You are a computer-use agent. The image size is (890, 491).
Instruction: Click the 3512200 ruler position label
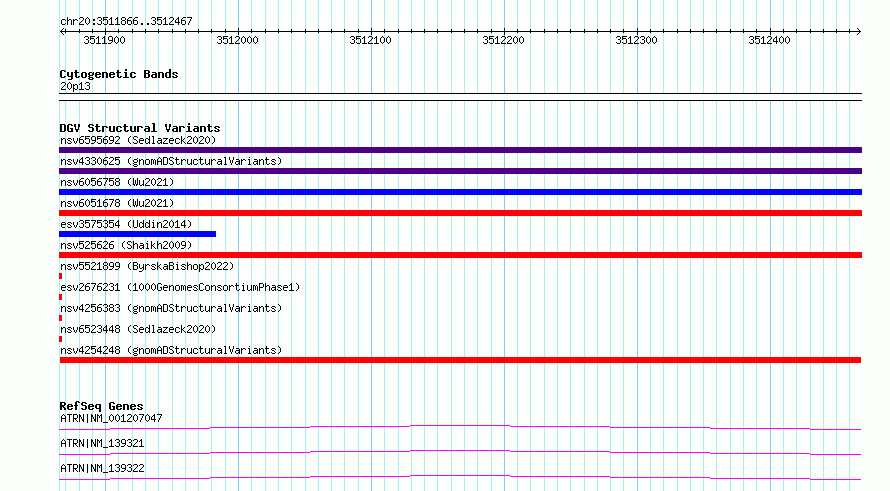(503, 40)
